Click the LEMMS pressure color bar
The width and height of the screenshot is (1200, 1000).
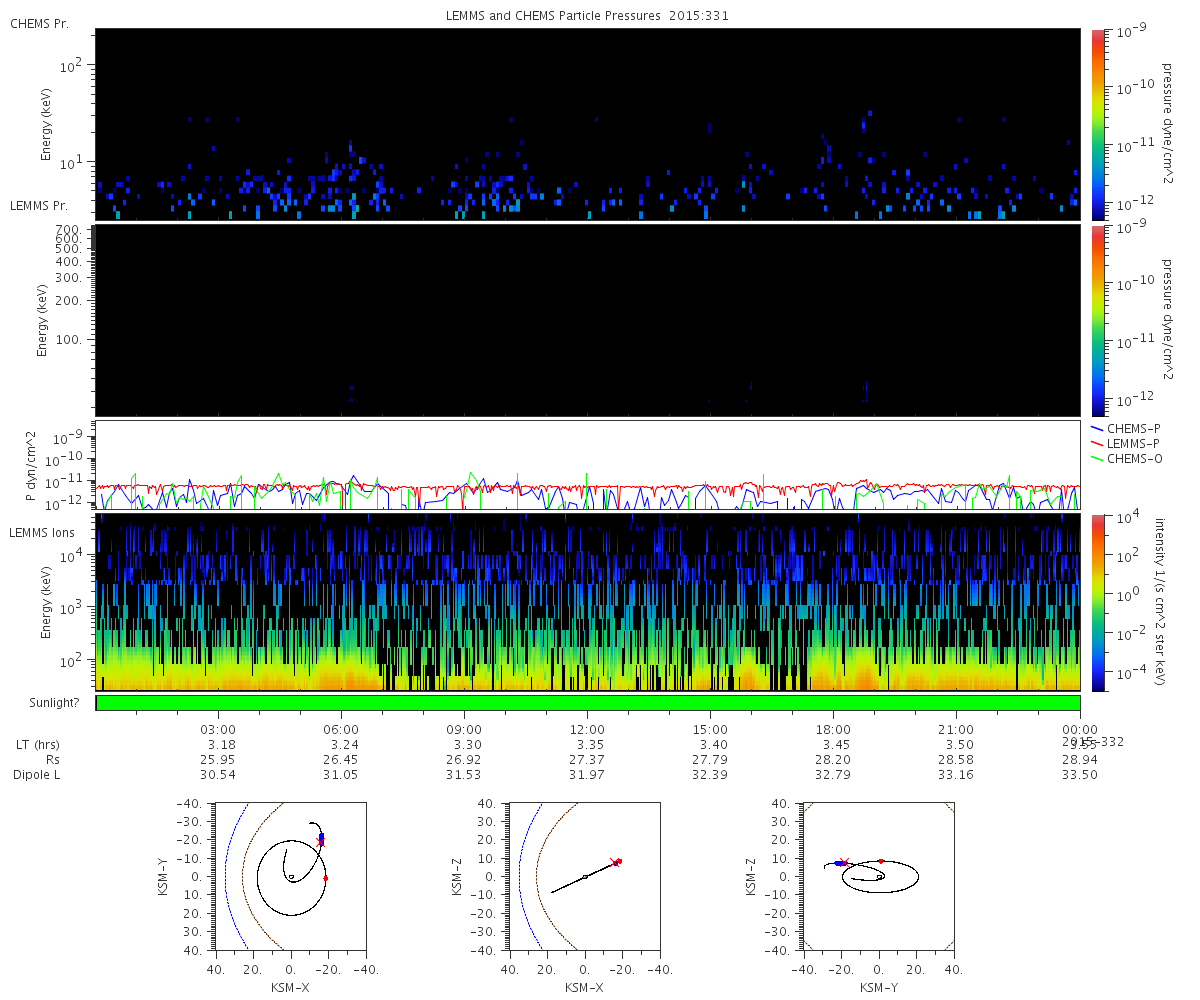tap(1097, 320)
